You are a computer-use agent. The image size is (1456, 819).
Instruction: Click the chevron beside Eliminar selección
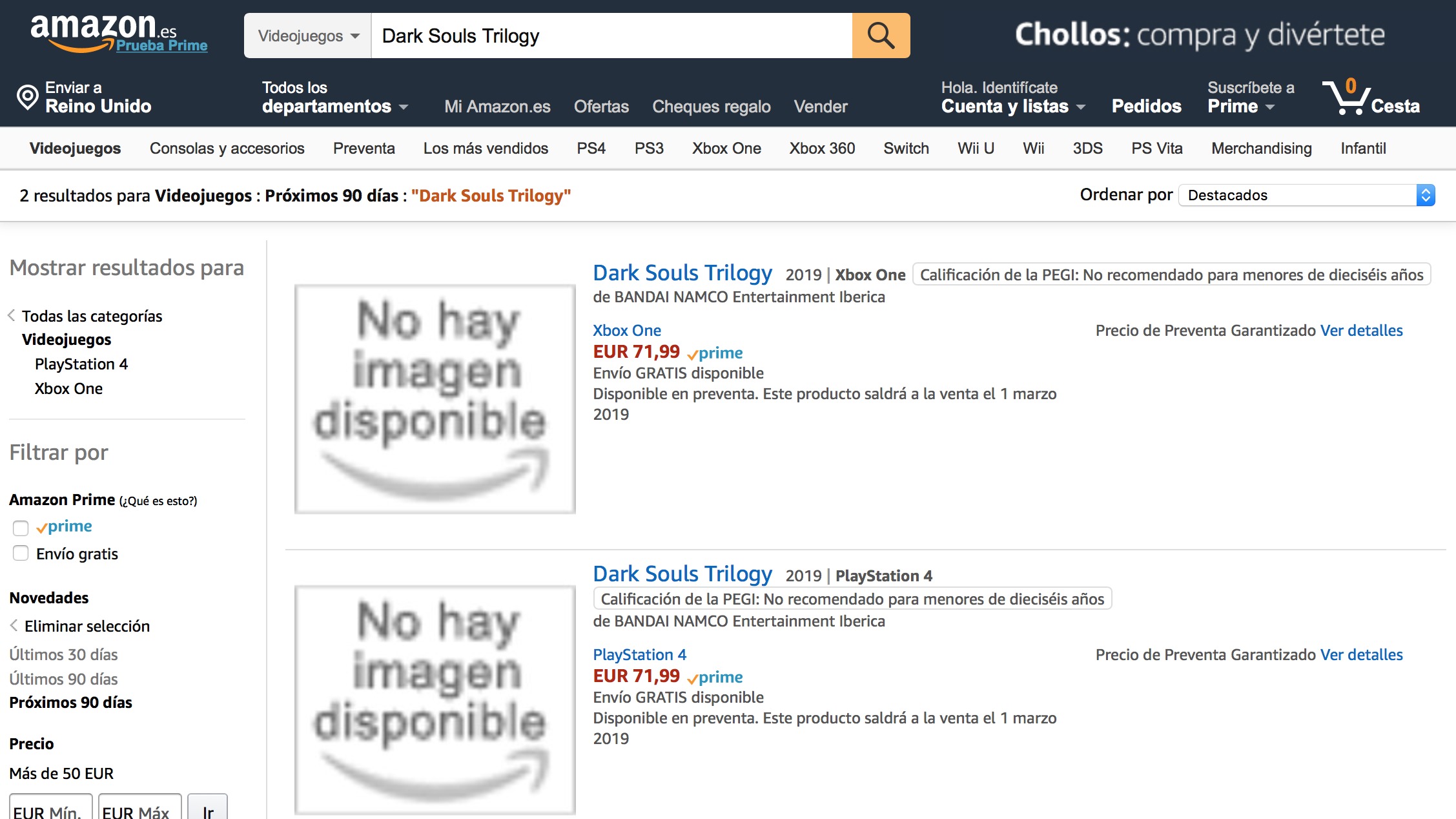[14, 626]
